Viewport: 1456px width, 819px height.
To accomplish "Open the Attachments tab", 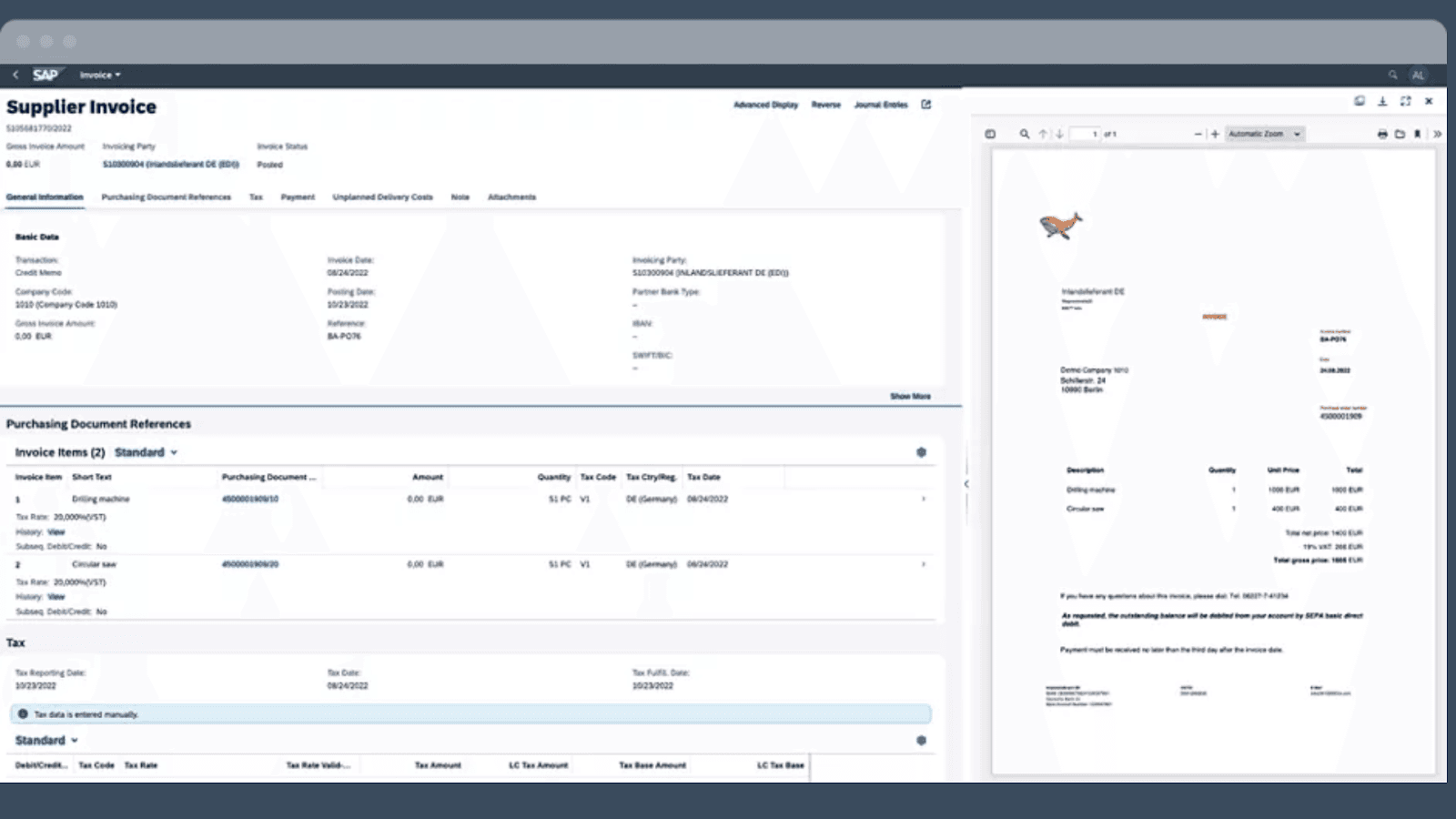I will (511, 197).
